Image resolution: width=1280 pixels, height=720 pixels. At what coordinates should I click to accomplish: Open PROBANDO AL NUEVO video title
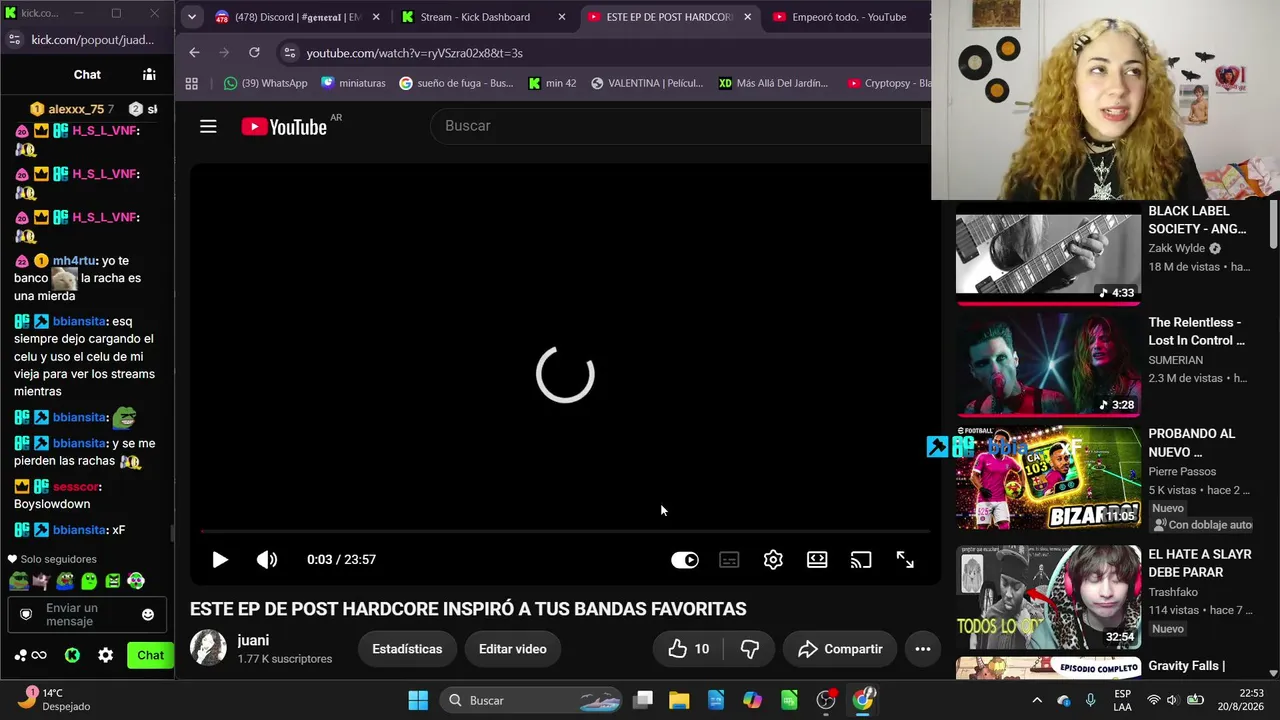[x=1192, y=443]
